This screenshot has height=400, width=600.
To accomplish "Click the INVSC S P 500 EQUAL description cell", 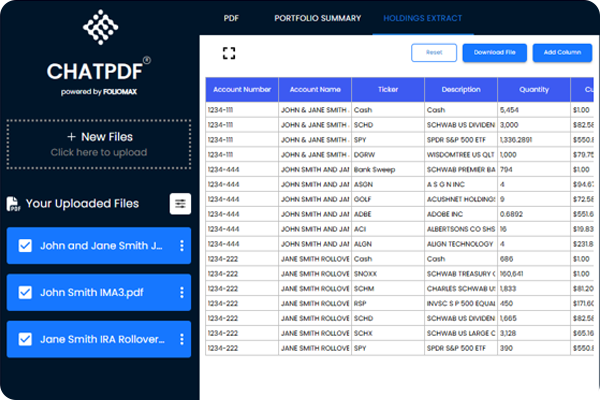I will point(461,304).
